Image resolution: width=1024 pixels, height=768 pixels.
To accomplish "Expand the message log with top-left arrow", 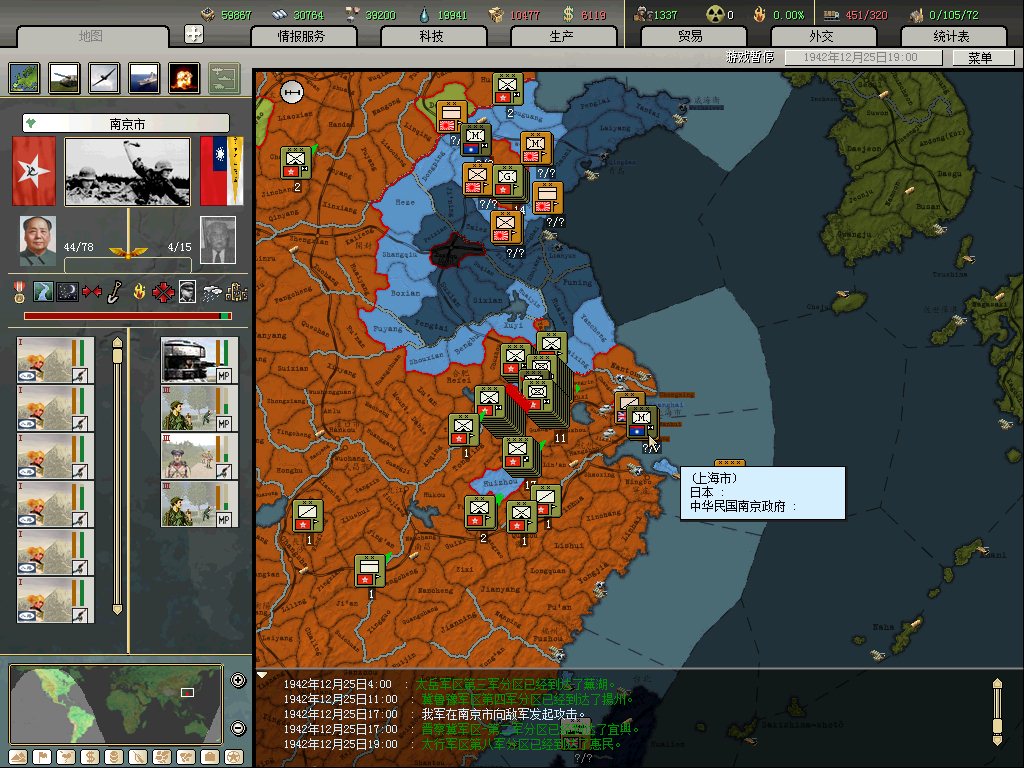I will pos(263,675).
